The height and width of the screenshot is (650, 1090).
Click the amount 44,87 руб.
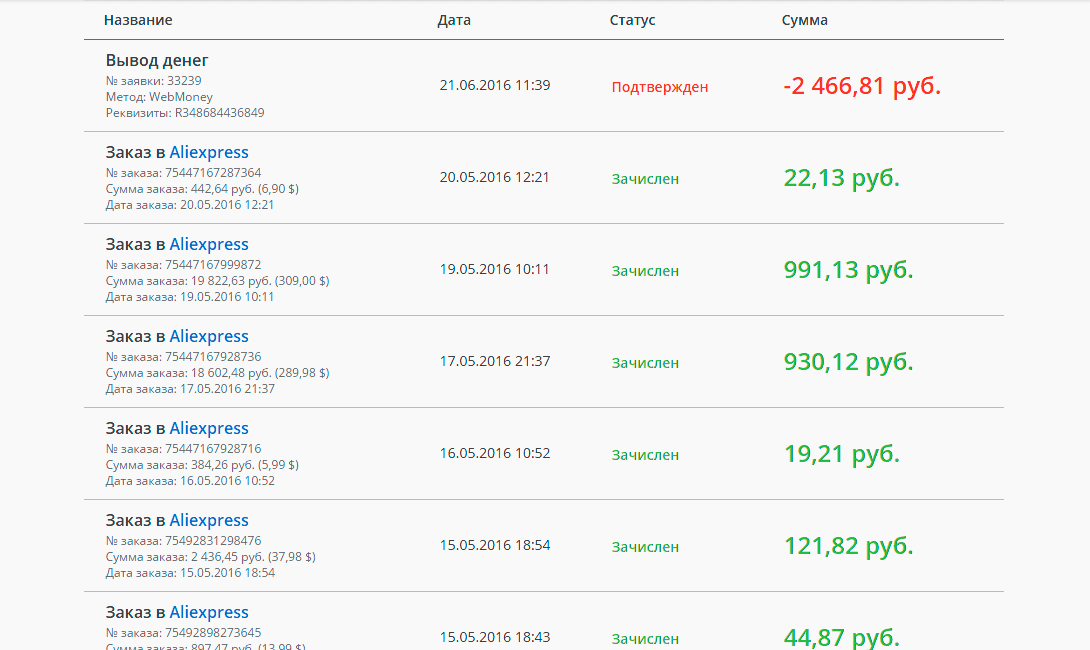pos(842,637)
